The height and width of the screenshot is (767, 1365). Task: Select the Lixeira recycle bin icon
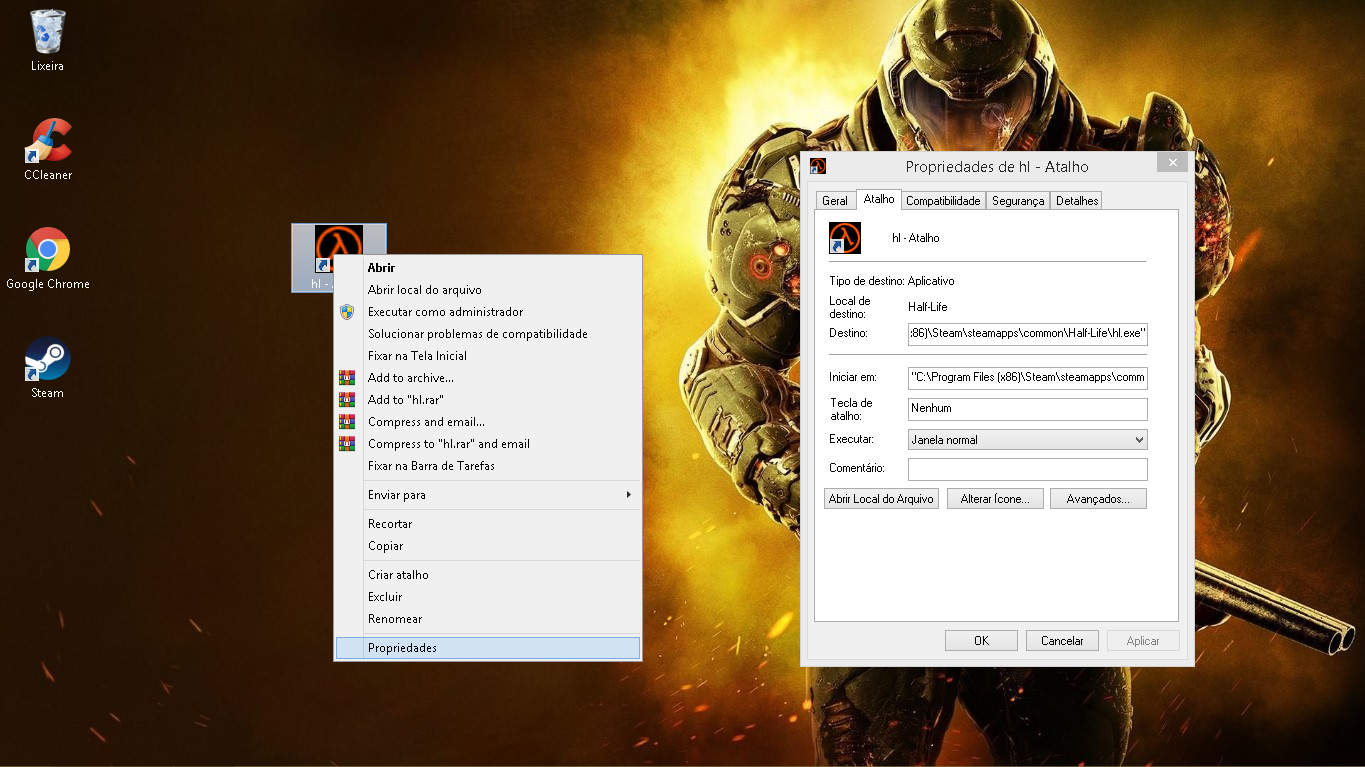[x=47, y=41]
